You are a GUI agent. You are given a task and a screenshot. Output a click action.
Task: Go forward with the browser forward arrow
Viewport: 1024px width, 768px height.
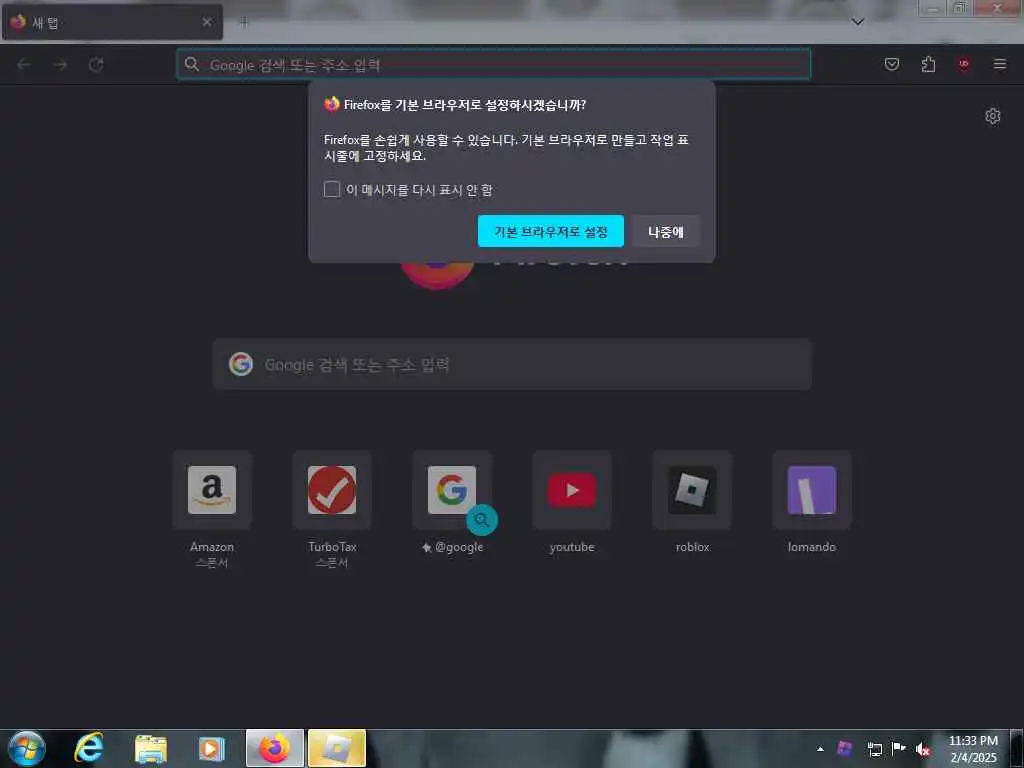click(x=60, y=64)
